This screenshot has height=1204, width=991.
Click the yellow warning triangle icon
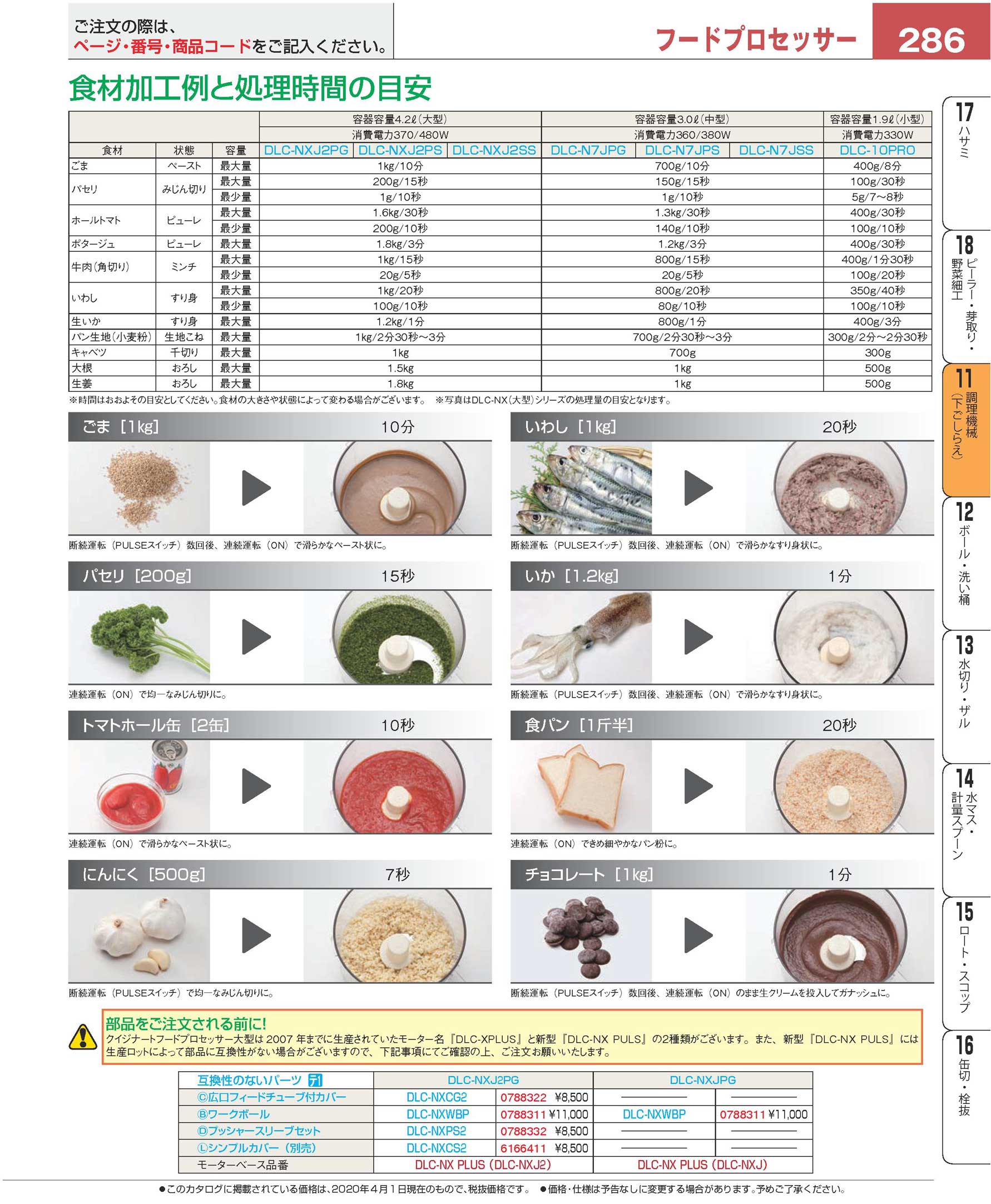(x=83, y=1037)
